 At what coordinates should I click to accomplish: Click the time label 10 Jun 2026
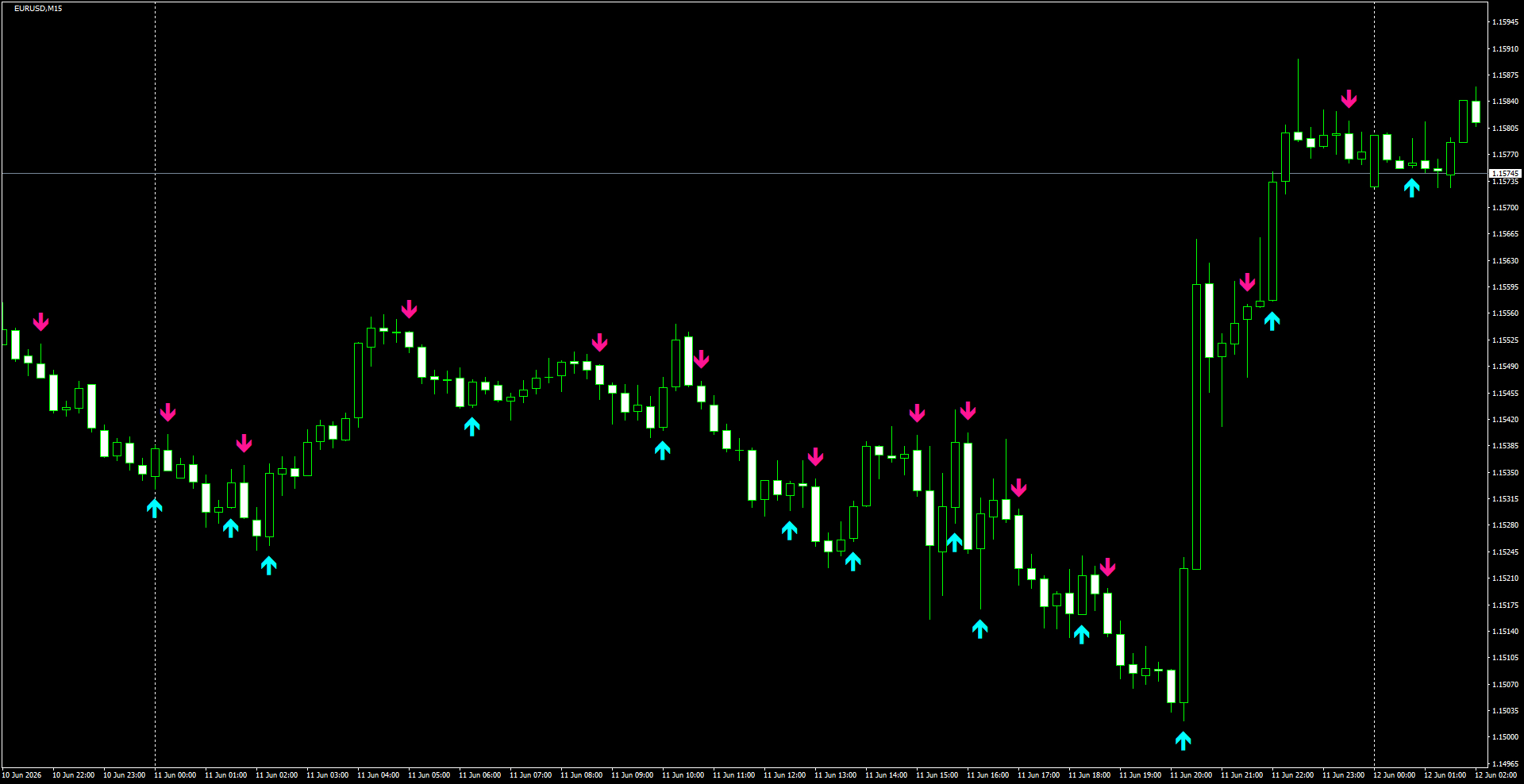[x=22, y=775]
